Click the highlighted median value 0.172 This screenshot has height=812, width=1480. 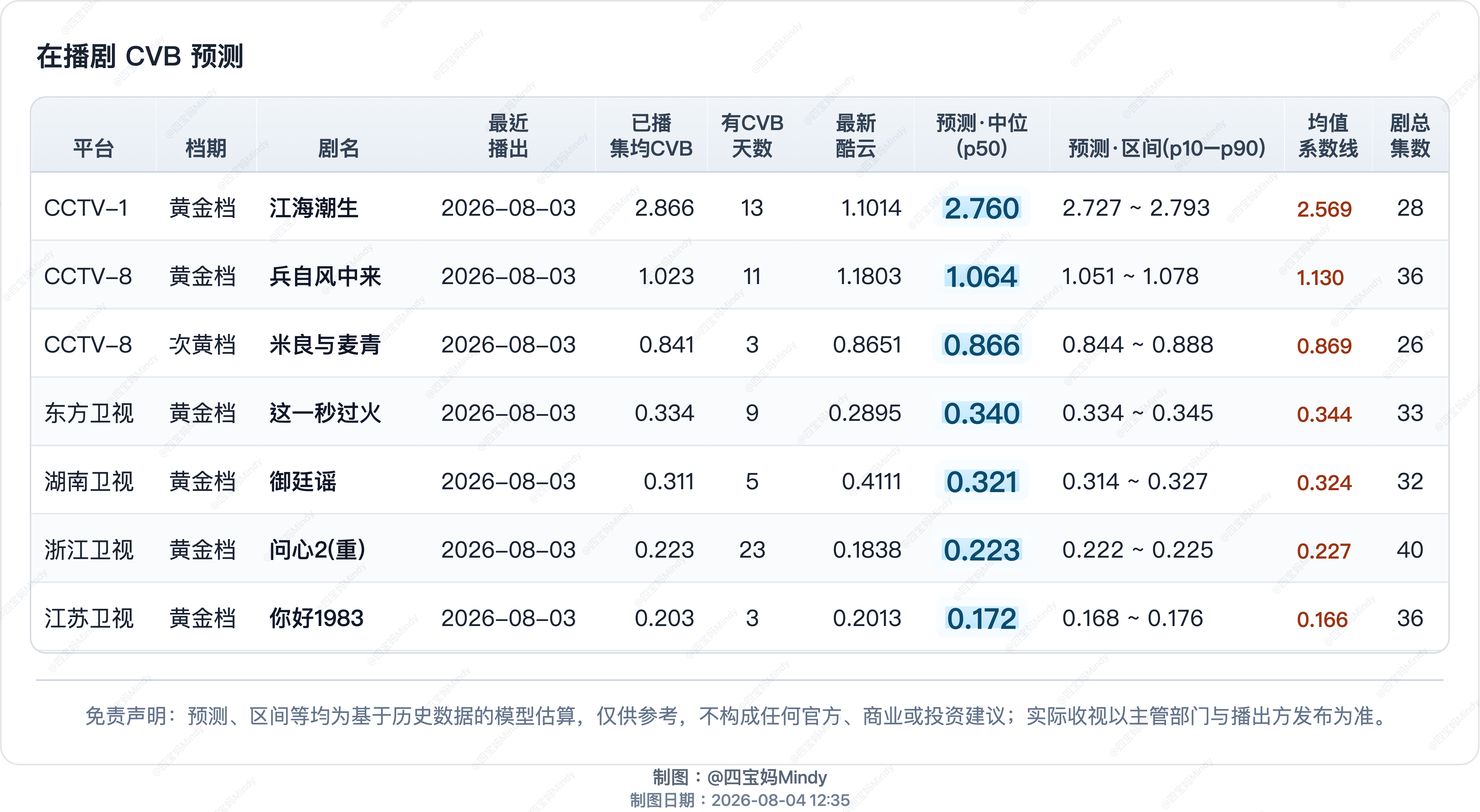coord(981,618)
